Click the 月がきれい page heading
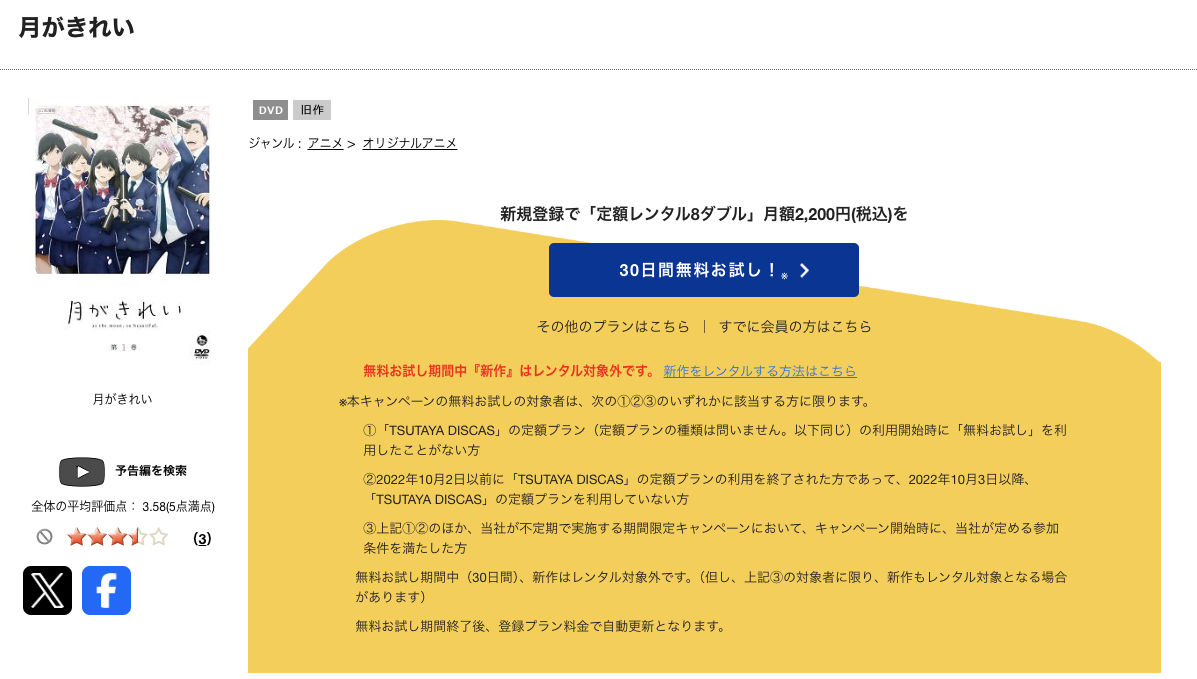The image size is (1197, 679). (x=76, y=27)
